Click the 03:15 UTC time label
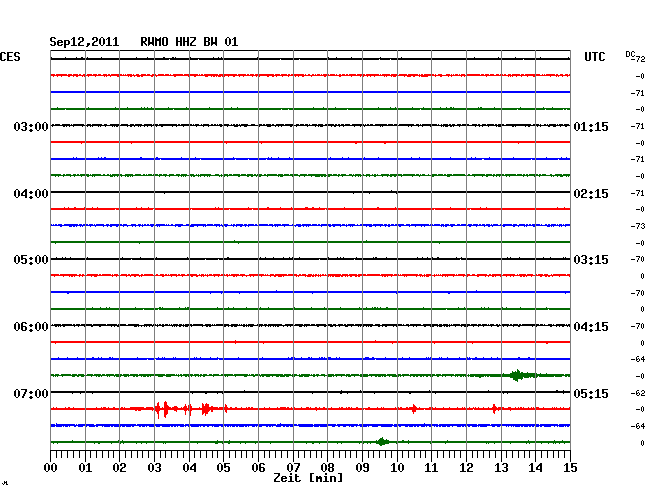 click(x=591, y=260)
